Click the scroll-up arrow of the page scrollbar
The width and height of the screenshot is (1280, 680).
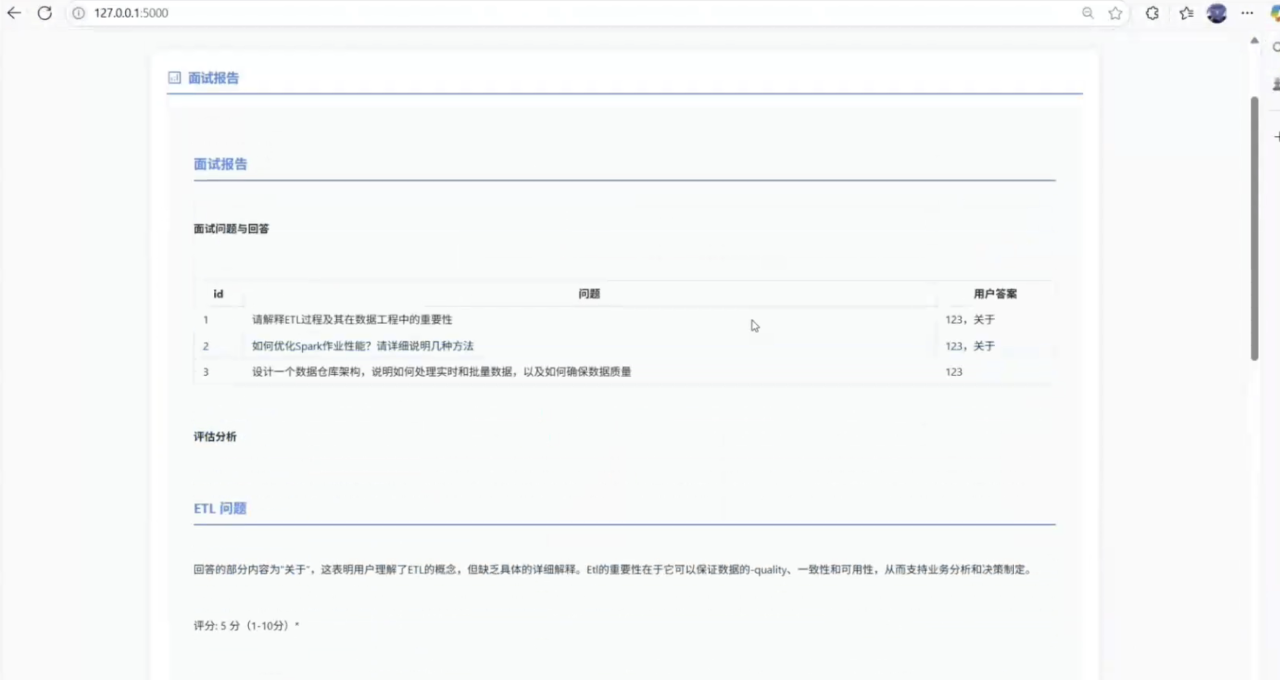1255,41
